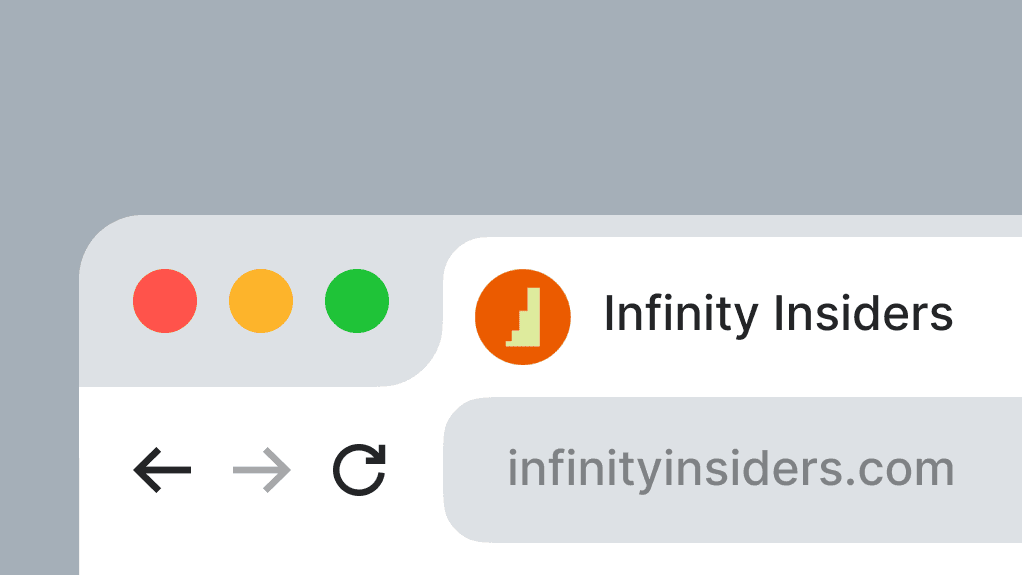Click toolbar space between reload and address bar
Image resolution: width=1022 pixels, height=575 pixels.
[x=415, y=469]
